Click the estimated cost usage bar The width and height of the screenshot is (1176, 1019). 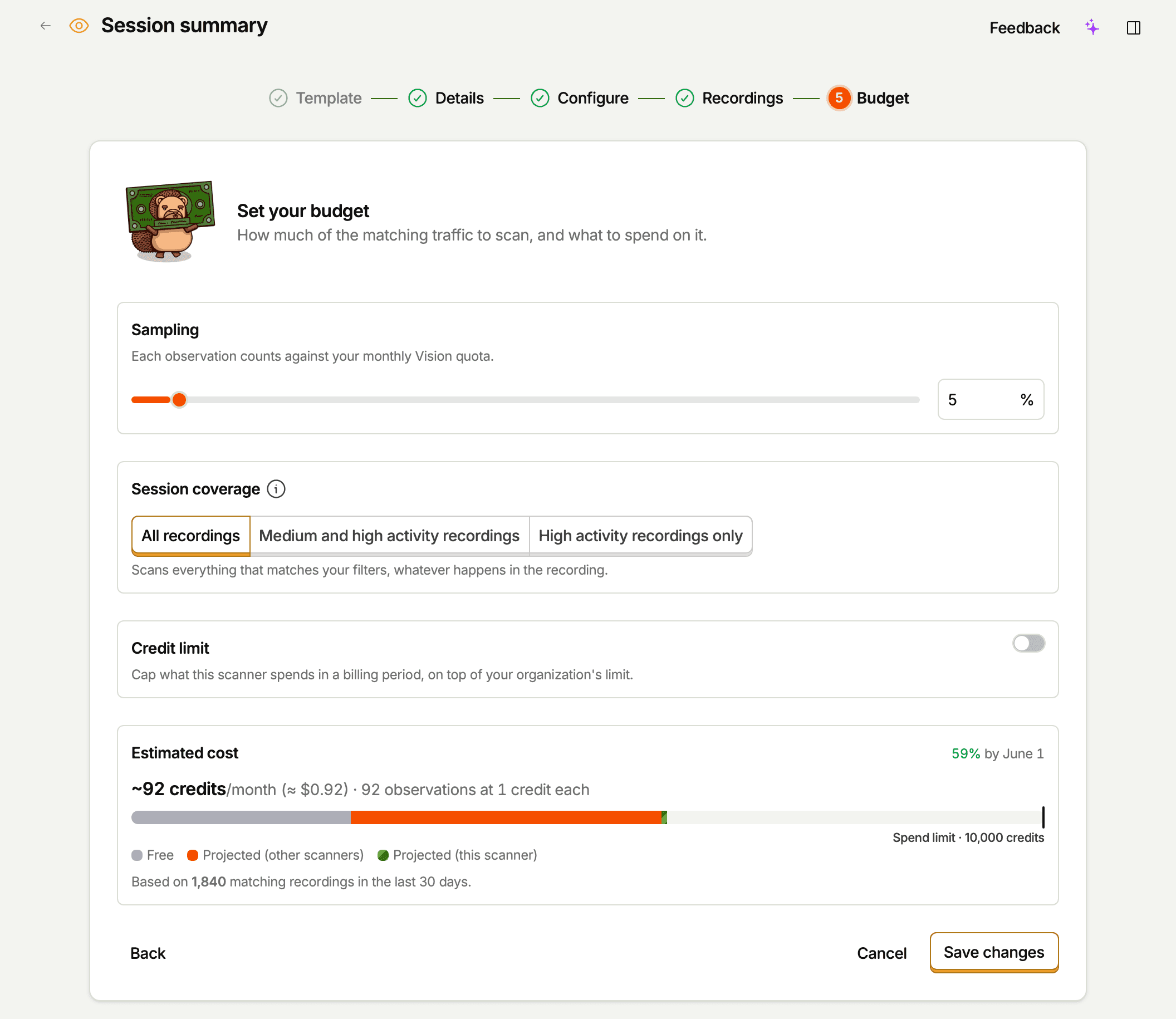pos(587,817)
